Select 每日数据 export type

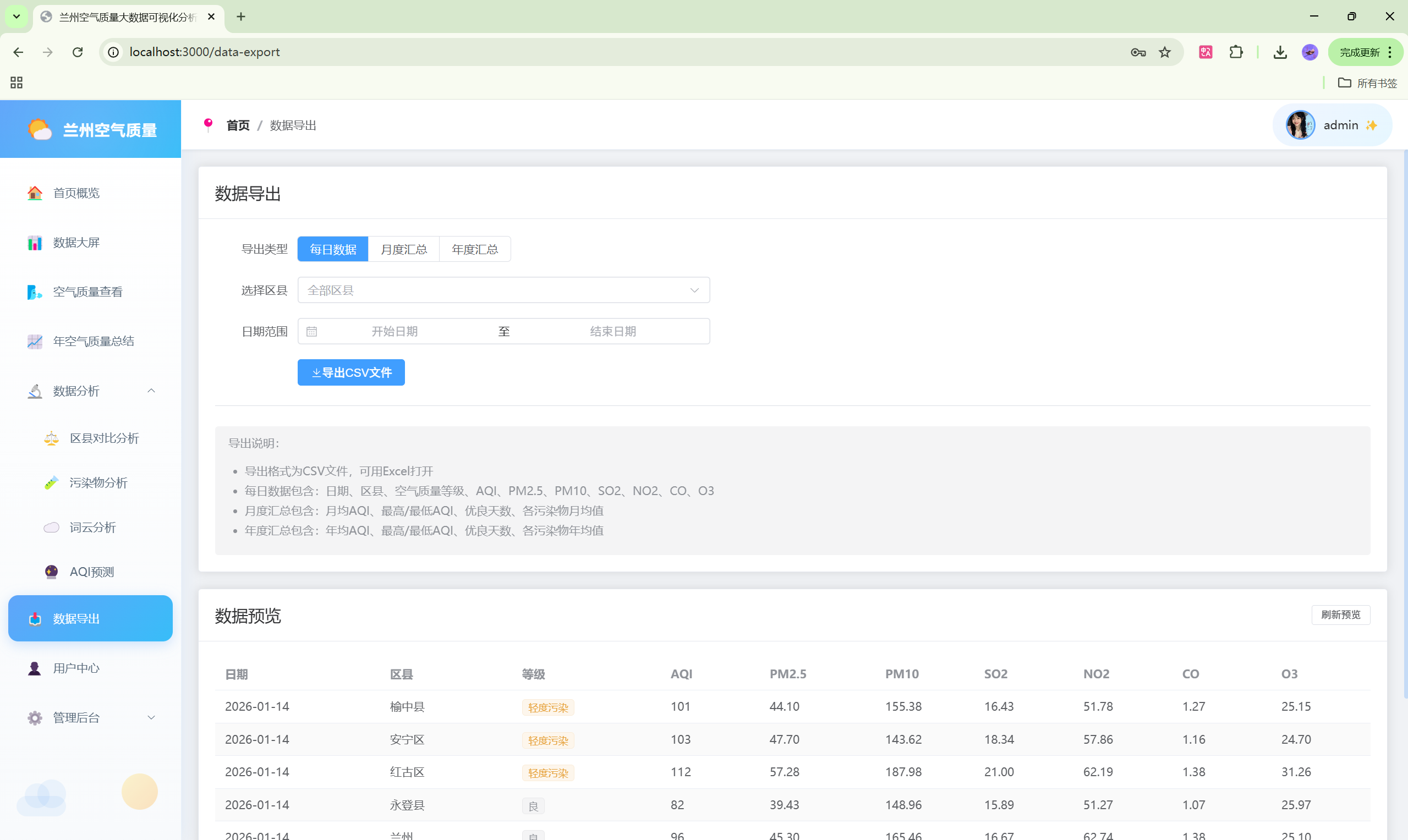click(x=333, y=249)
